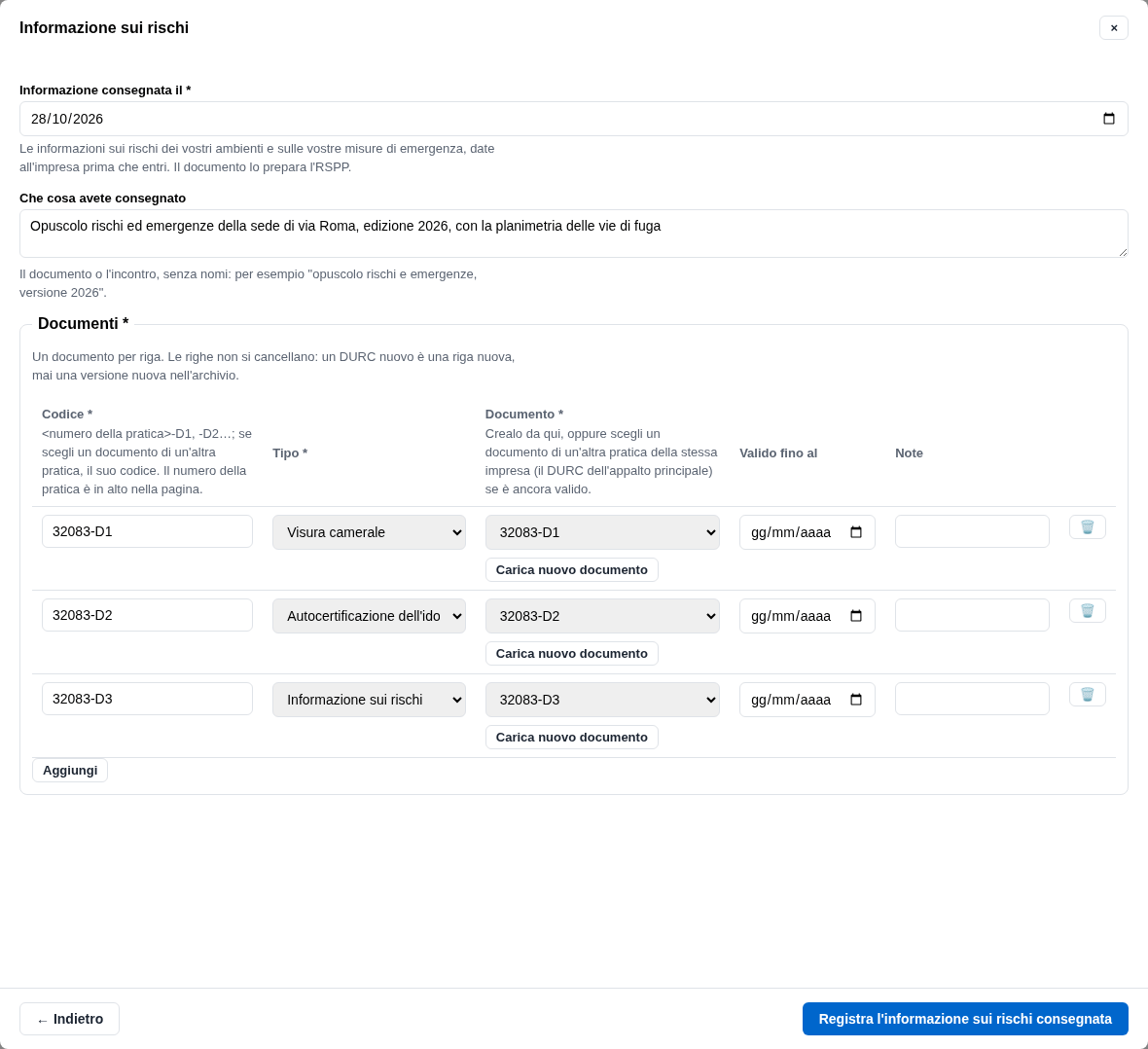Open the Autocertificazione type dropdown
Viewport: 1148px width, 1049px height.
click(x=369, y=616)
